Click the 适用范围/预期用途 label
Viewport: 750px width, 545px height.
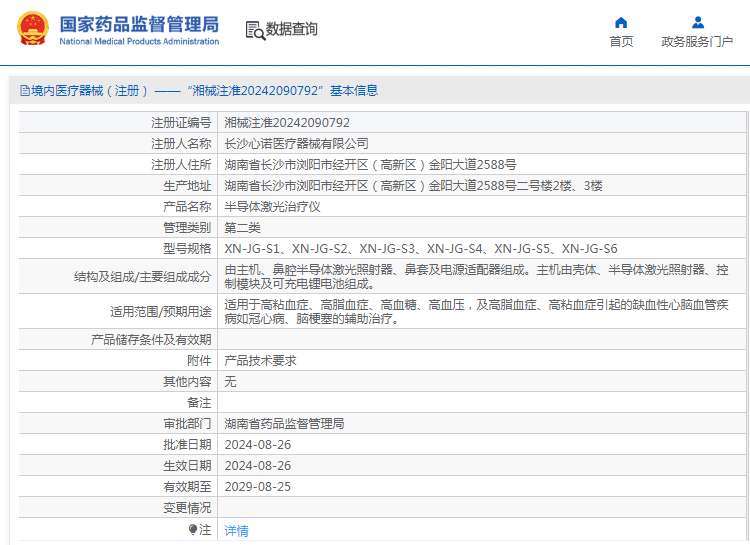point(161,312)
